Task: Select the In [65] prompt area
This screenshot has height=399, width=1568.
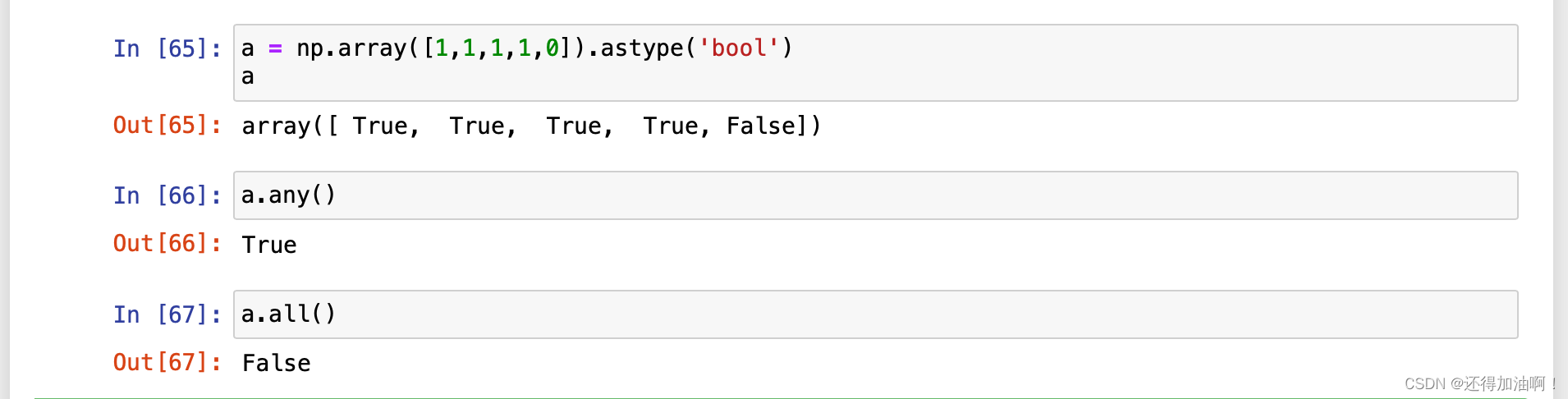Action: point(167,49)
